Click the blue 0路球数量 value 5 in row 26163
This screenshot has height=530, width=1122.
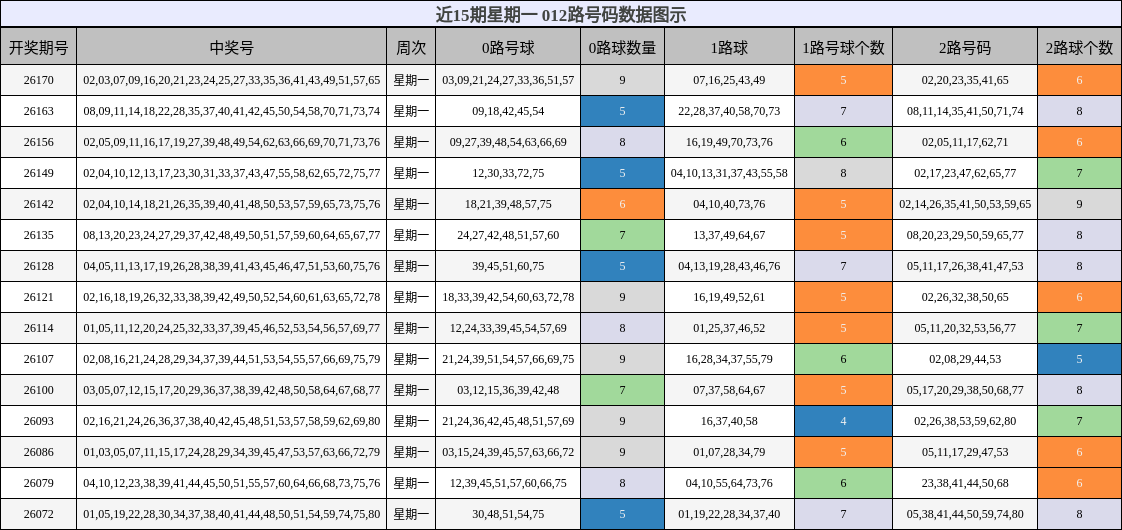pyautogui.click(x=622, y=111)
